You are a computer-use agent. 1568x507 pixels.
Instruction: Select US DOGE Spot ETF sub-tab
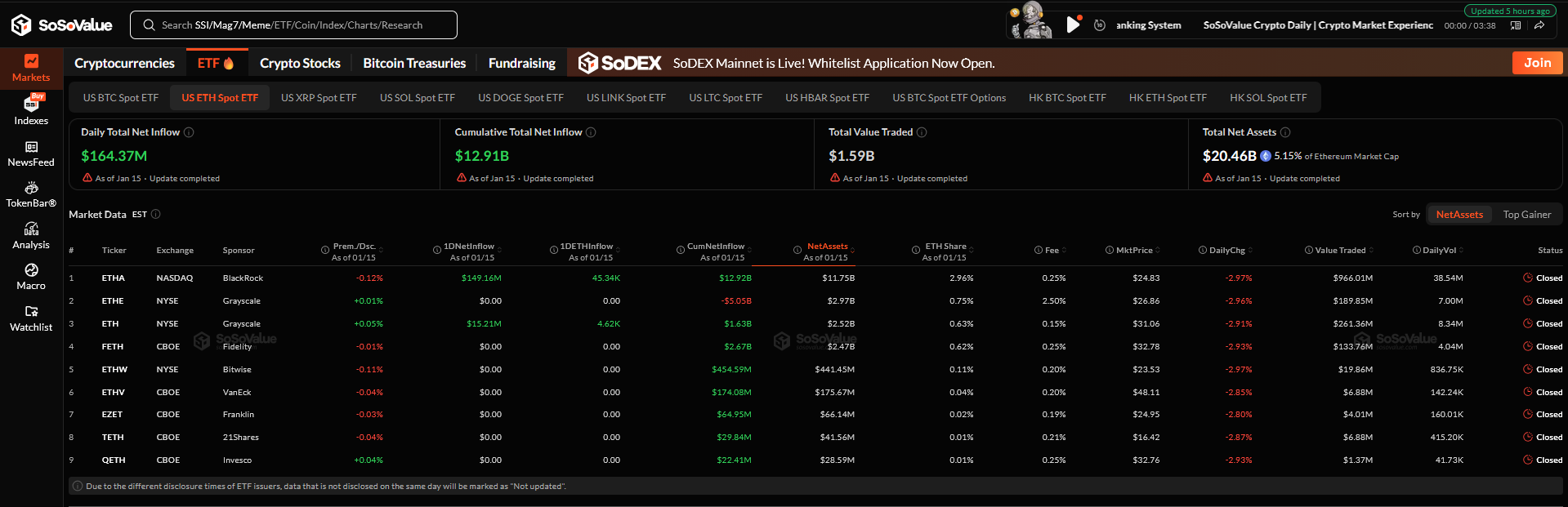pyautogui.click(x=520, y=97)
